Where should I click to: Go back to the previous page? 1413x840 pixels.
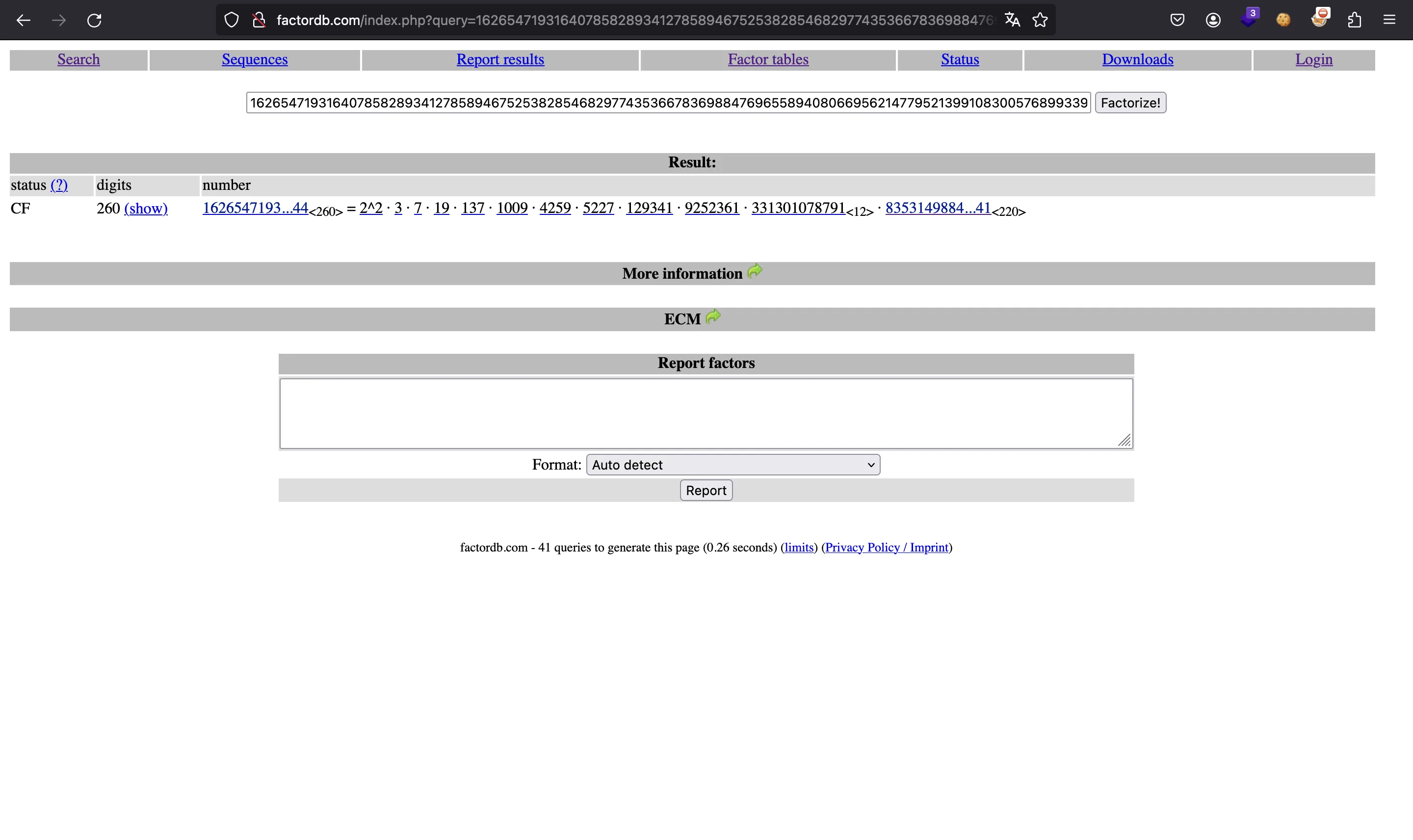[23, 21]
